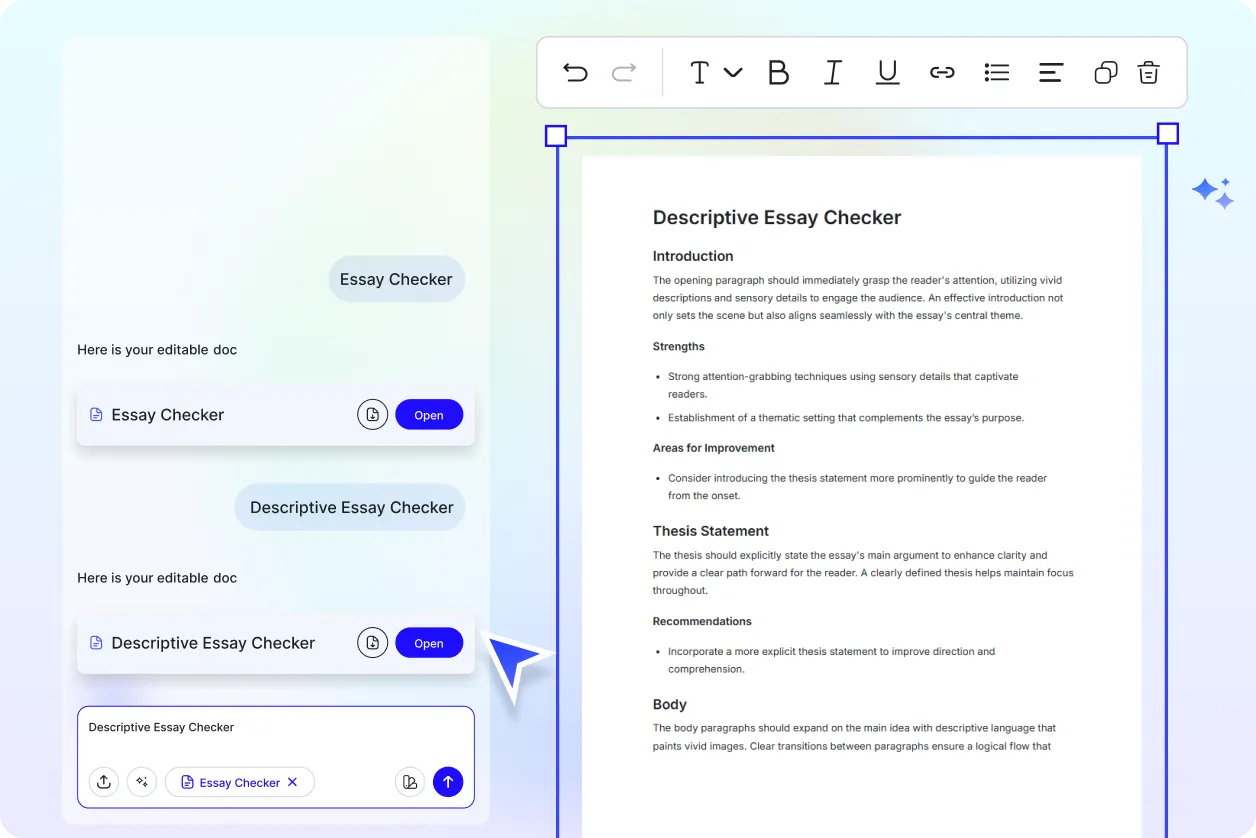1256x838 pixels.
Task: Undo the last edit
Action: point(575,72)
